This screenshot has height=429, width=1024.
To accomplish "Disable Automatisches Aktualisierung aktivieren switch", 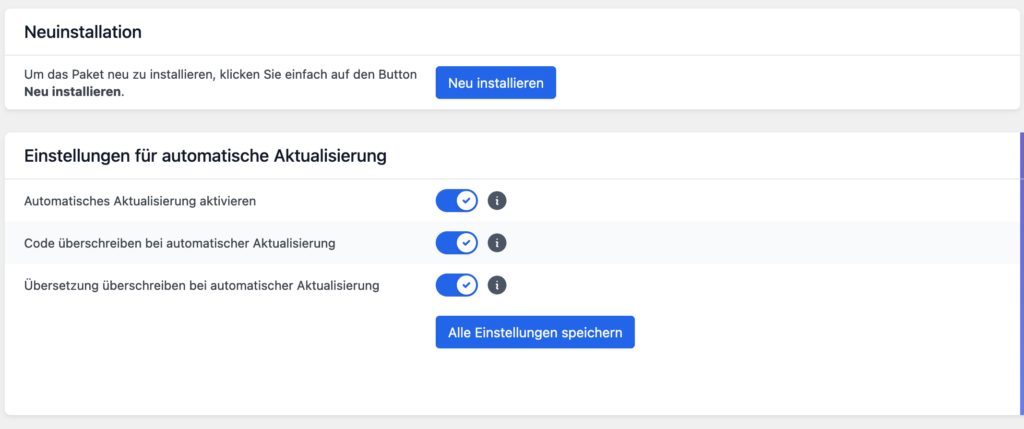I will (x=457, y=201).
